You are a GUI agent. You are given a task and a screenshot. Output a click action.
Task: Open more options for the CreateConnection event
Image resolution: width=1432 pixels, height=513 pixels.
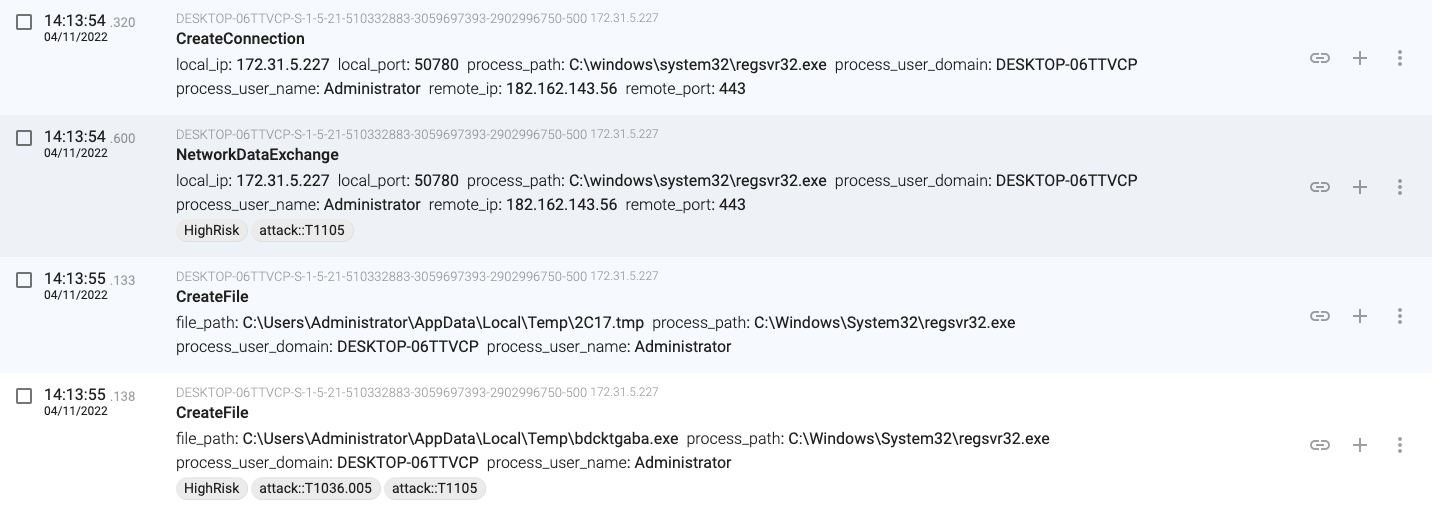pyautogui.click(x=1400, y=58)
